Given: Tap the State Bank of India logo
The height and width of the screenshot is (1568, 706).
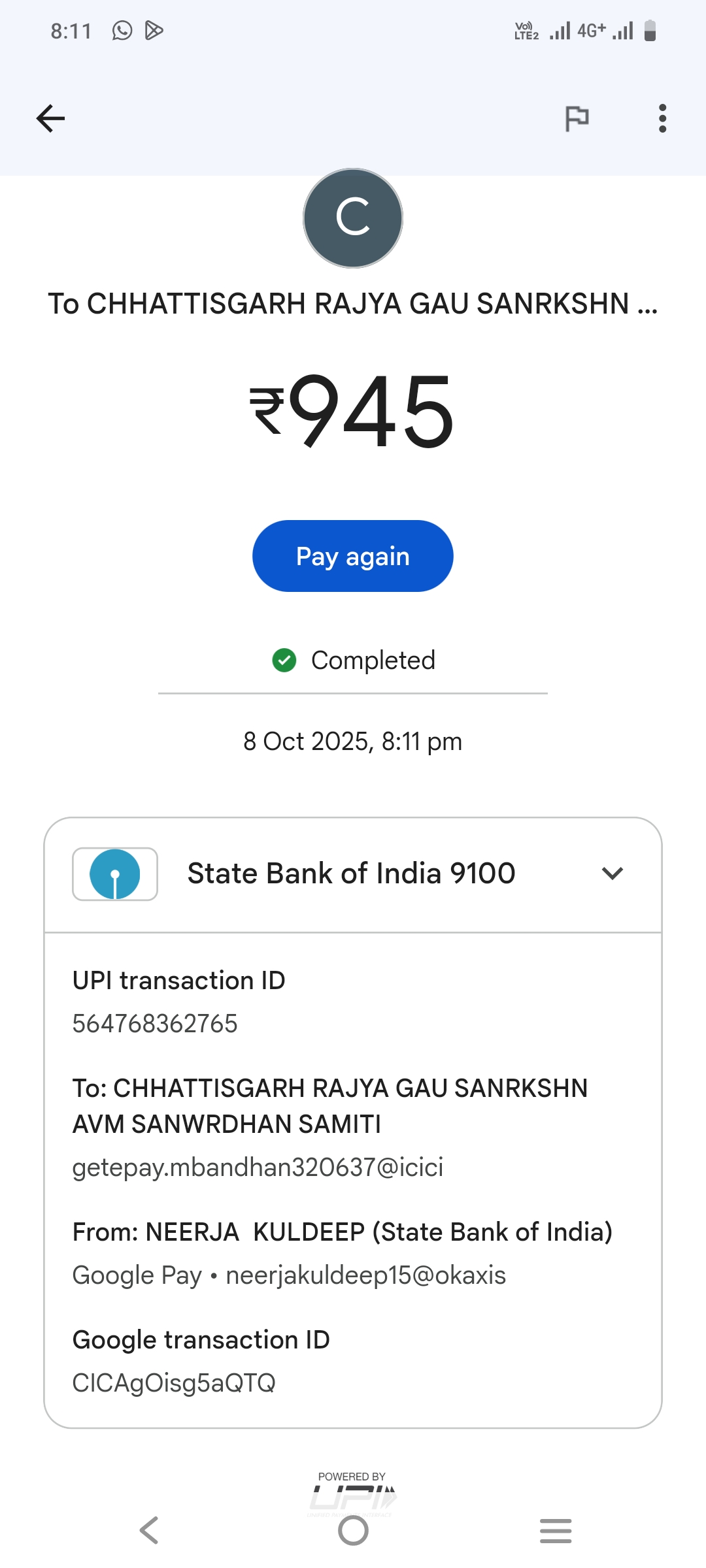Looking at the screenshot, I should click(115, 874).
